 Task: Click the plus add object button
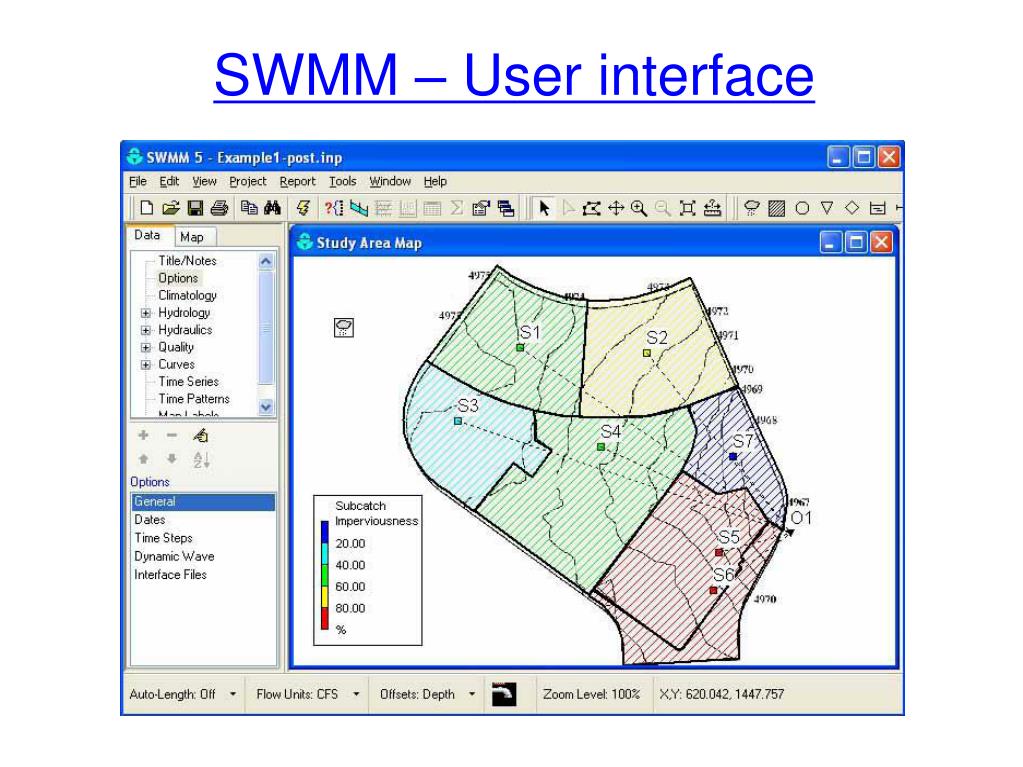click(144, 435)
